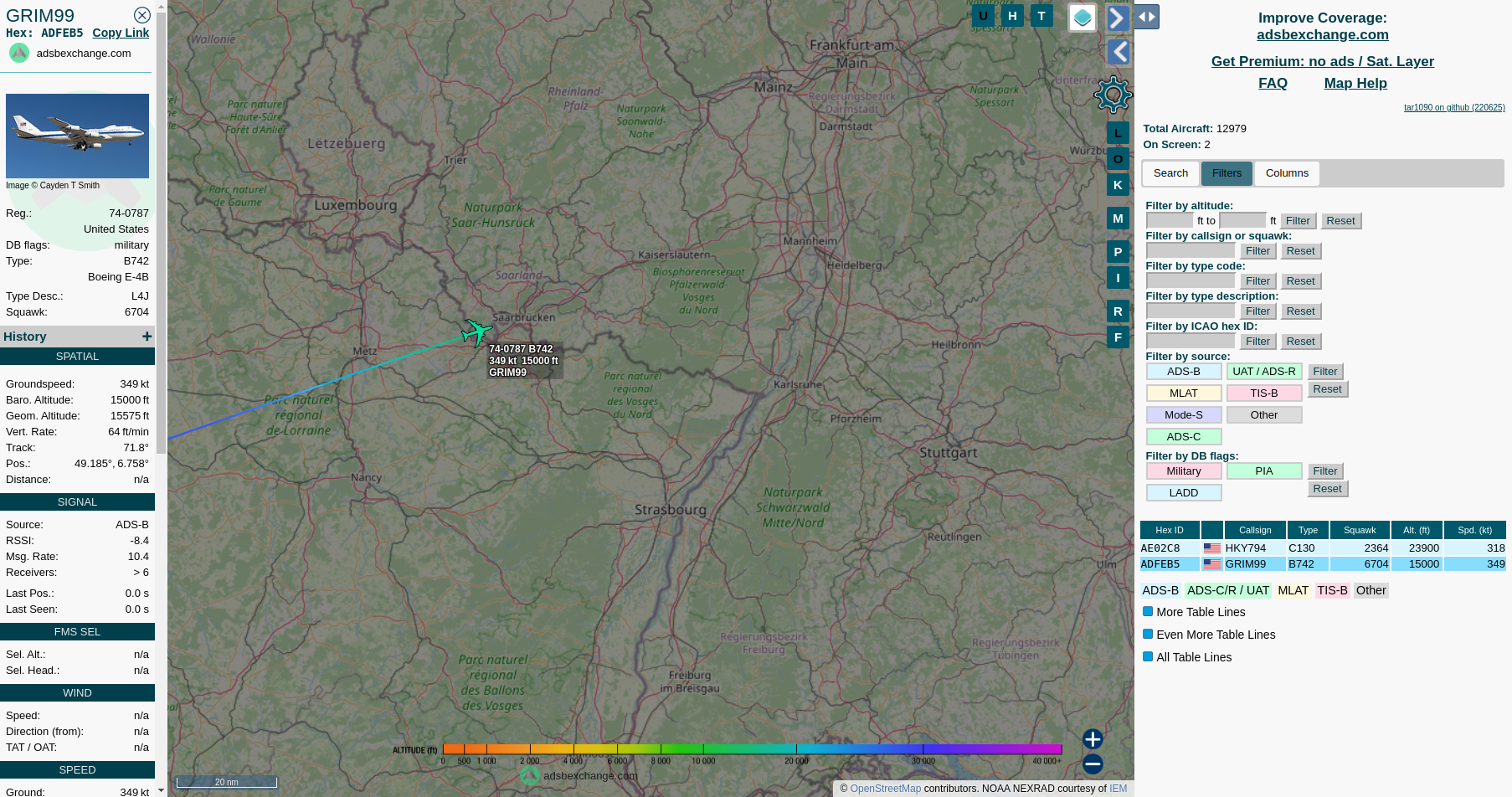Reset the ICAO hex ID filter
Viewport: 1512px width, 797px height.
[1300, 342]
